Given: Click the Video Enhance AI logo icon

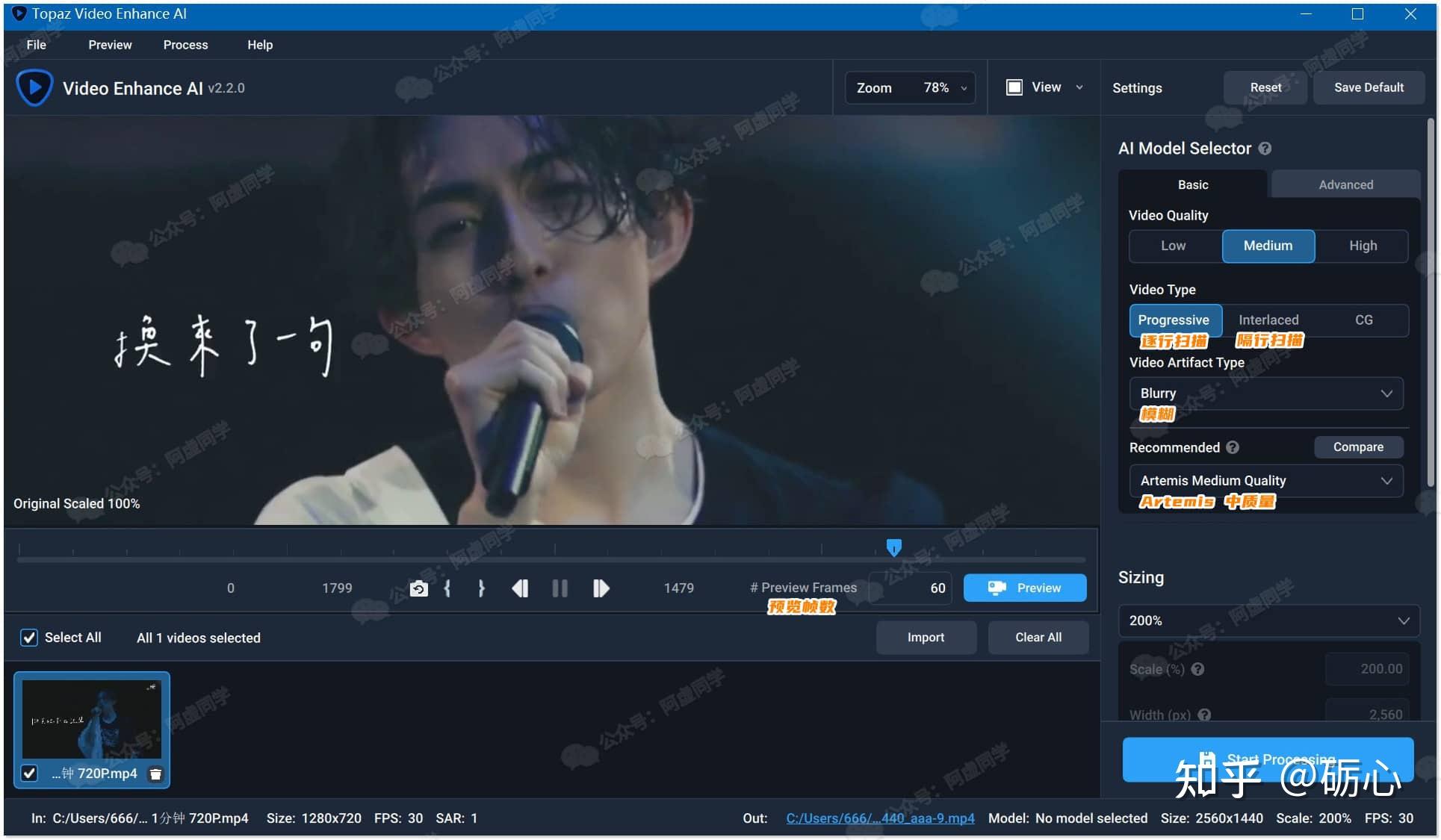Looking at the screenshot, I should (34, 87).
